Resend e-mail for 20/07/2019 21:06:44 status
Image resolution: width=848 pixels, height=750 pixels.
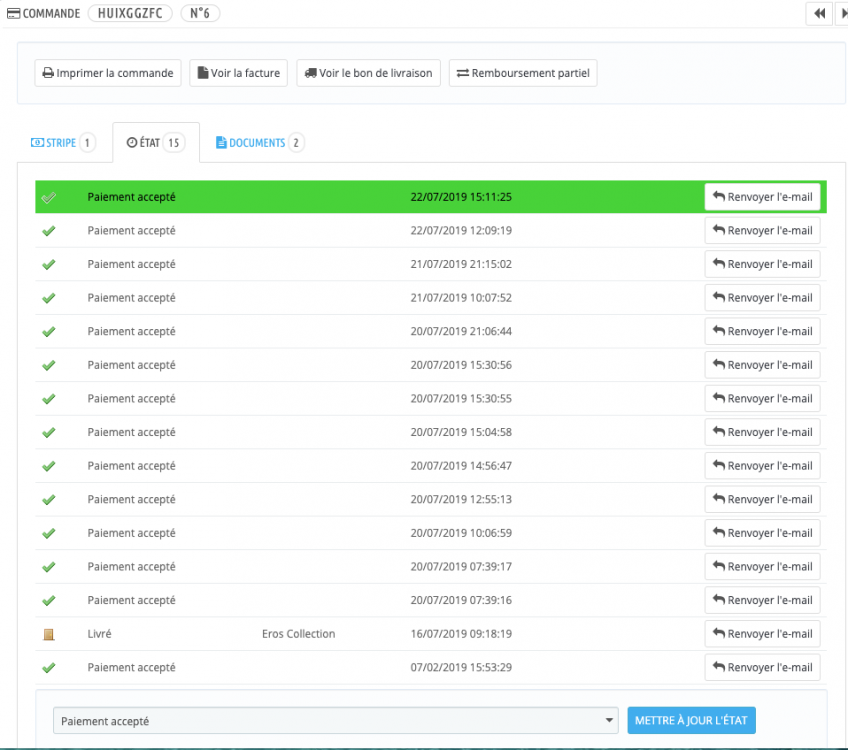[763, 331]
